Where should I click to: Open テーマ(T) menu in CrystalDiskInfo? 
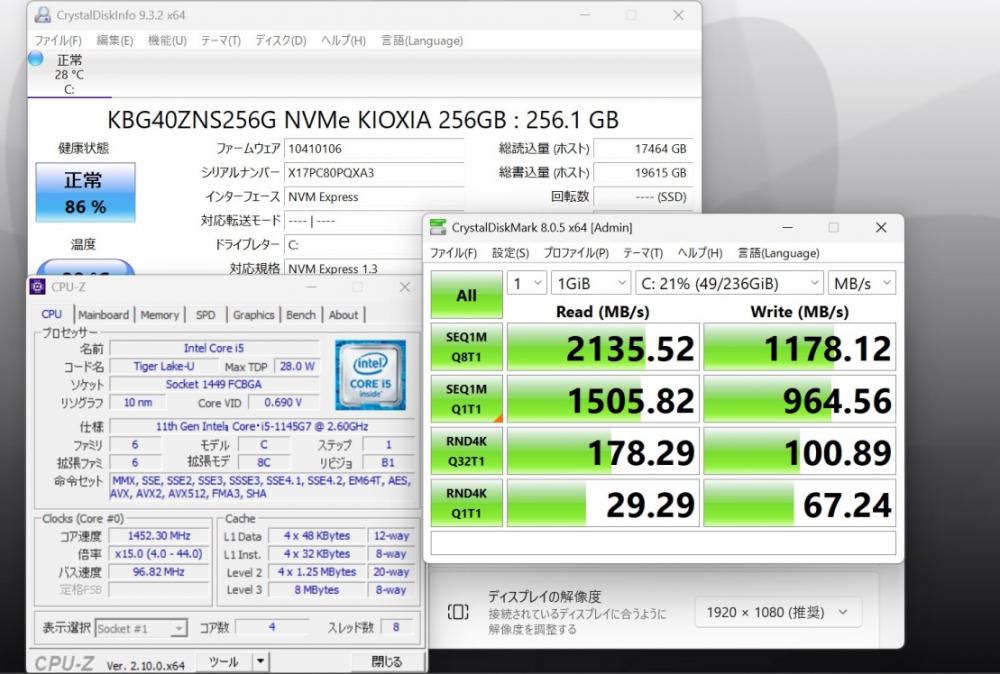[221, 40]
